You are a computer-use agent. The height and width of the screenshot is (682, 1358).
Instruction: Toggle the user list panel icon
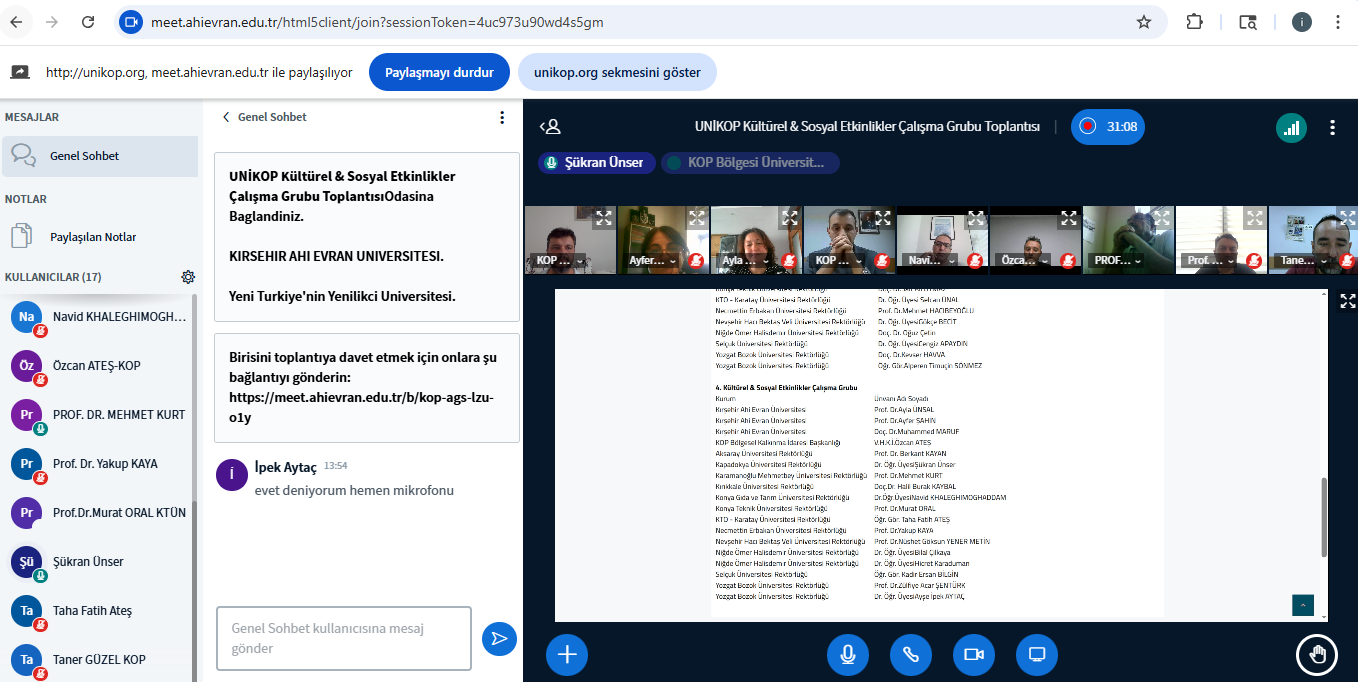(x=550, y=127)
